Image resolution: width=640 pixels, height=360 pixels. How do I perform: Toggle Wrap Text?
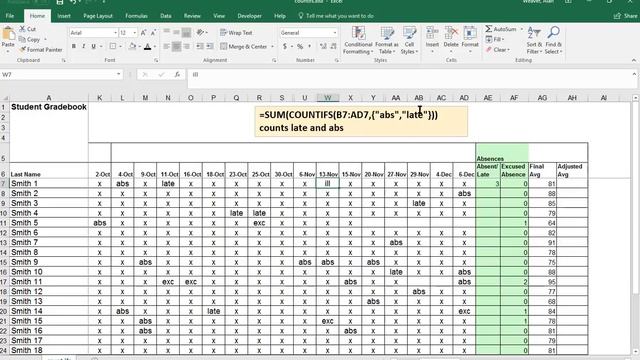236,33
